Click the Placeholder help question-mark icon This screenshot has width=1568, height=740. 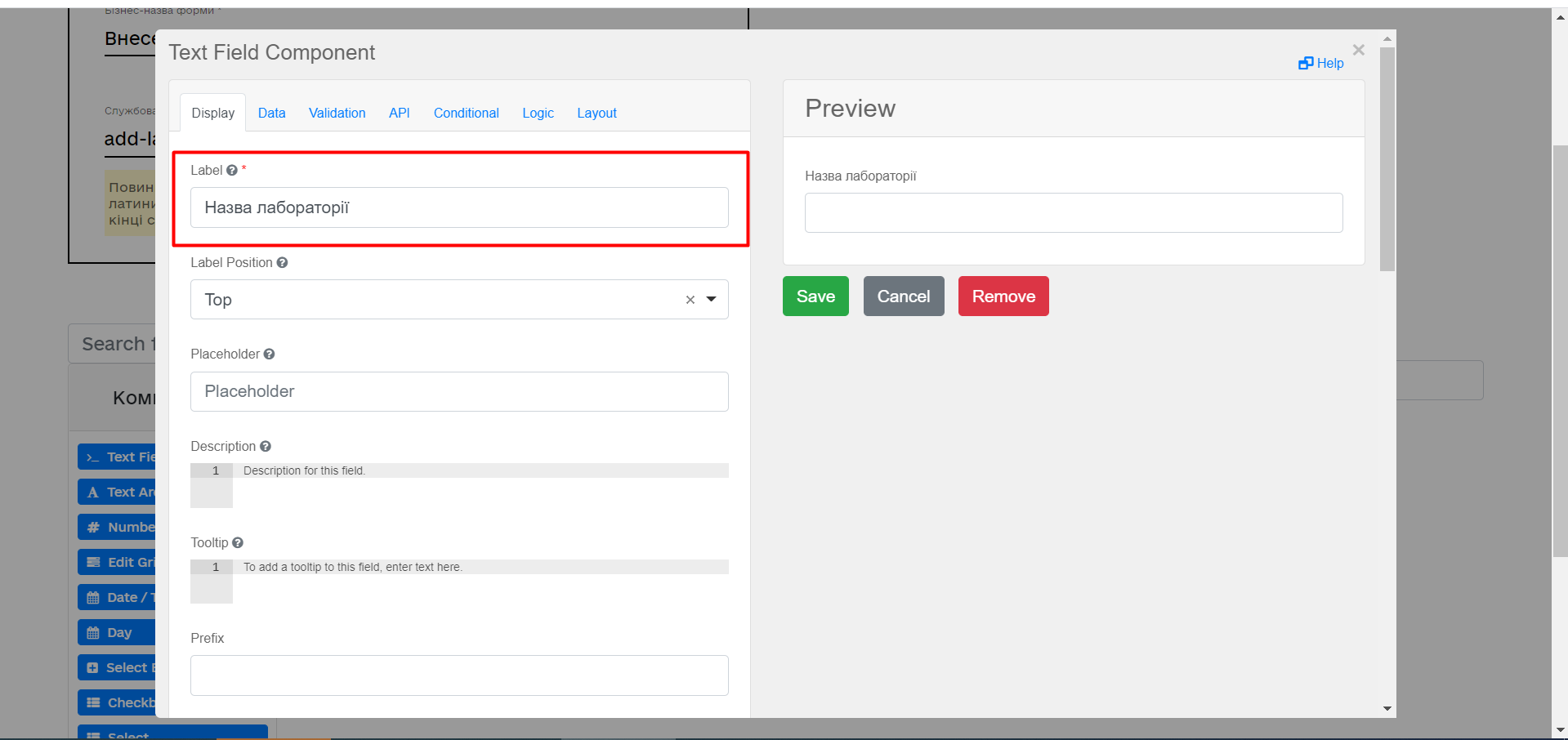point(269,354)
